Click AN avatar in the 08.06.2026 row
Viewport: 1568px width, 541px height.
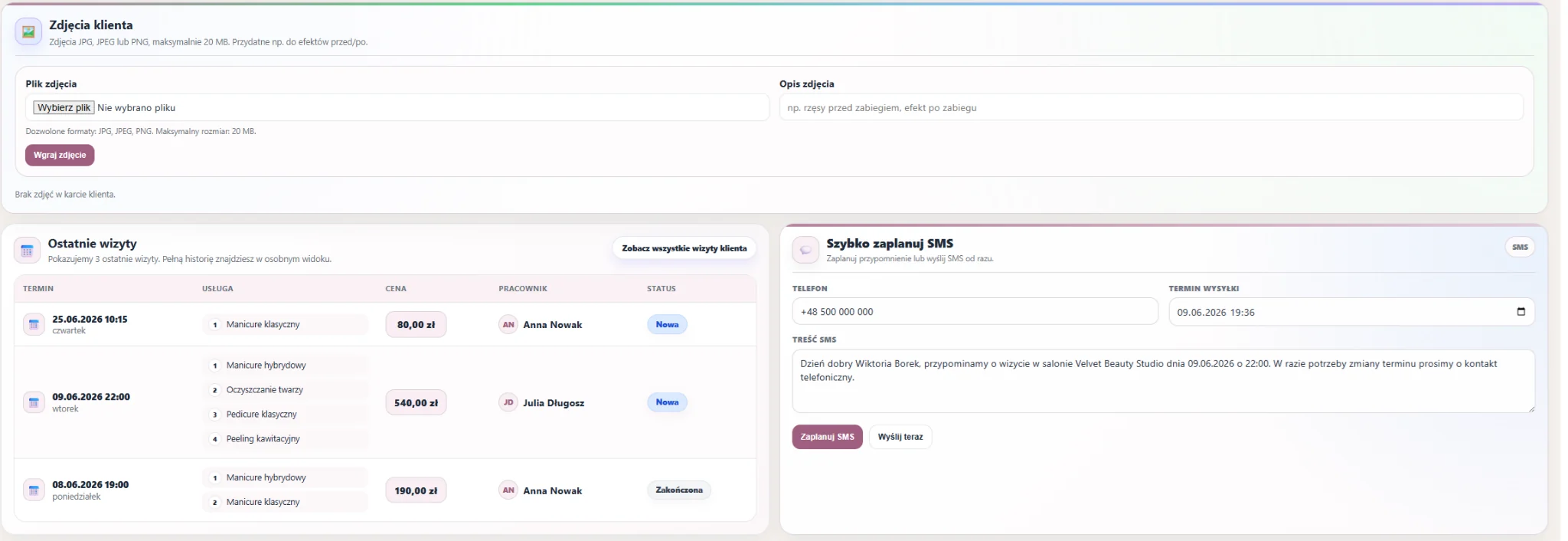point(508,490)
